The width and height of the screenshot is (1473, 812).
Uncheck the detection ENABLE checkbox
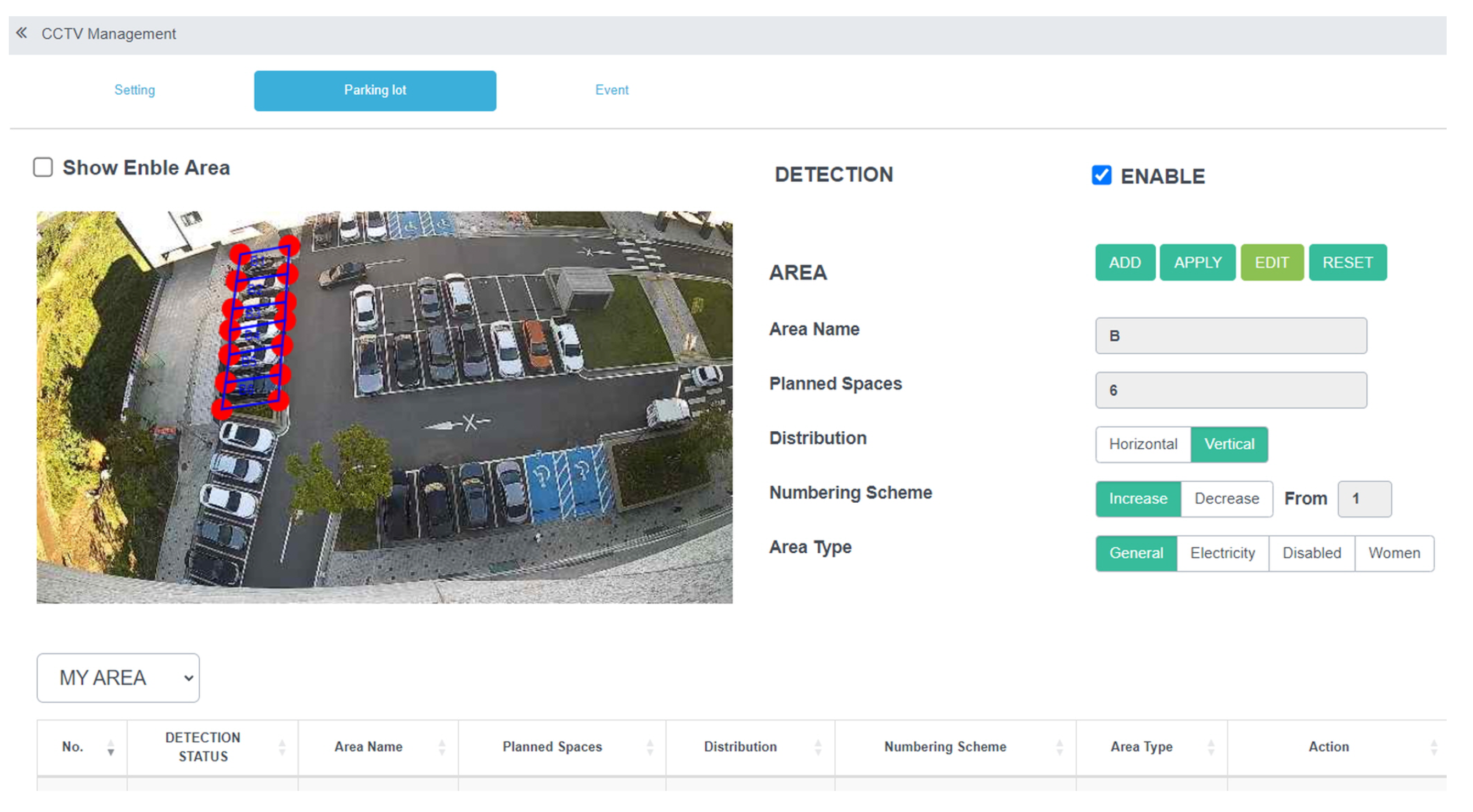[x=1102, y=175]
